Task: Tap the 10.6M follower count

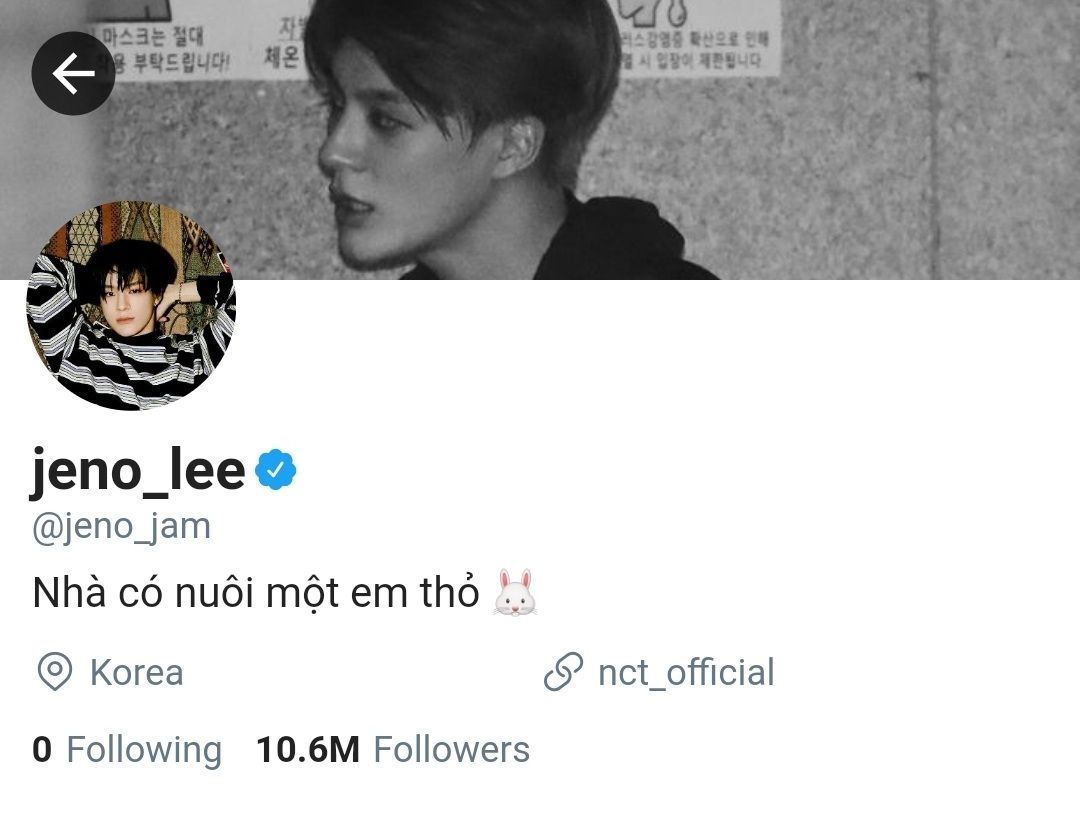Action: coord(308,749)
